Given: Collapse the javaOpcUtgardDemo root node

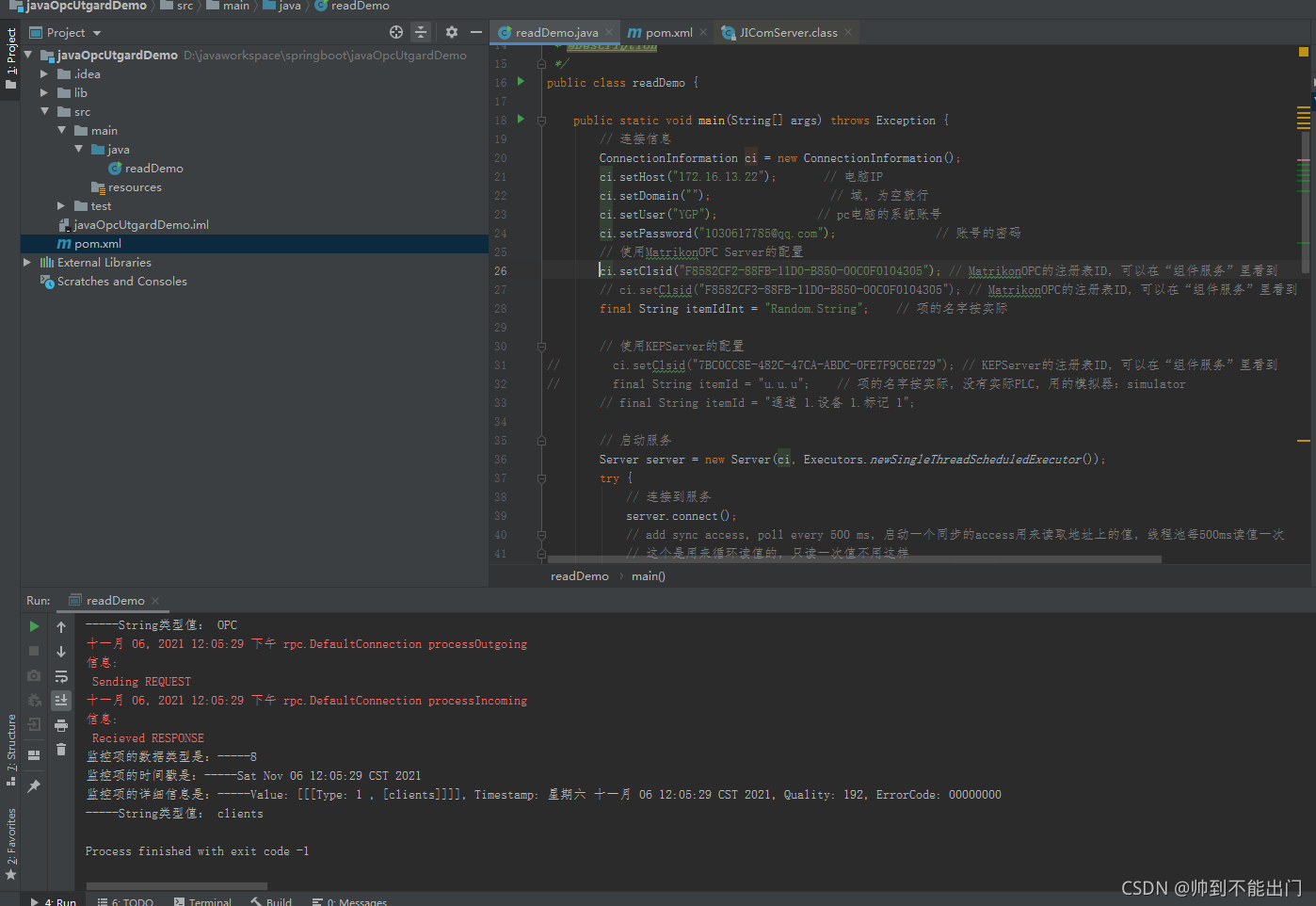Looking at the screenshot, I should point(28,55).
